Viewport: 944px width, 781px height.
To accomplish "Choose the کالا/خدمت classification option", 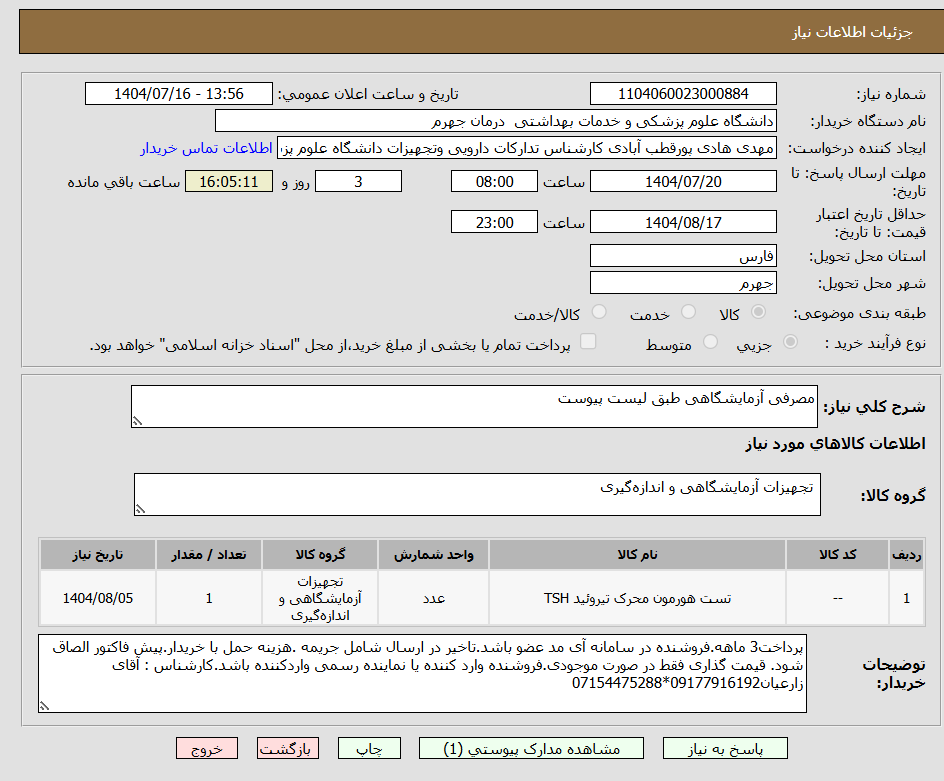I will 599,312.
